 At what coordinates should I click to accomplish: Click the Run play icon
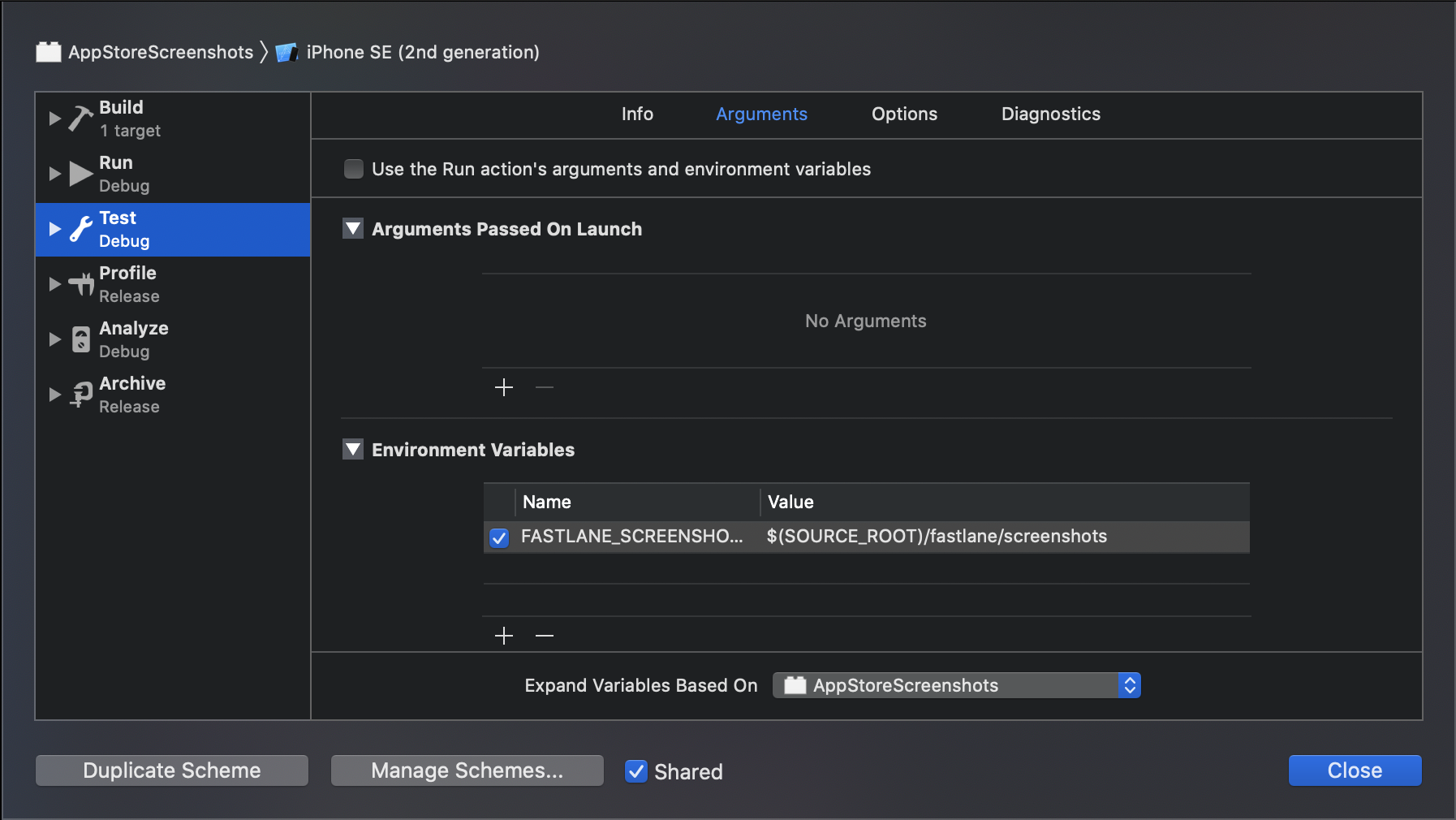coord(80,174)
